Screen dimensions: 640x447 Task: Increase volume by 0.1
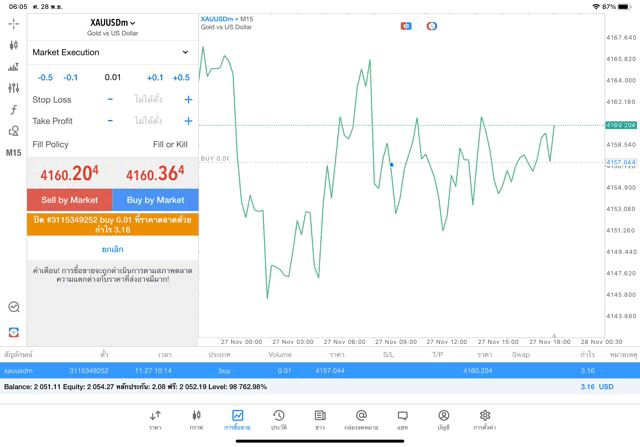coord(154,77)
